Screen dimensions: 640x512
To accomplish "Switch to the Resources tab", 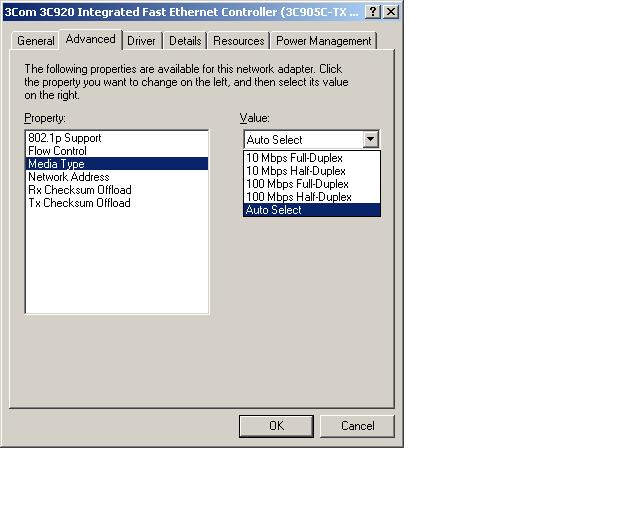I will point(238,41).
